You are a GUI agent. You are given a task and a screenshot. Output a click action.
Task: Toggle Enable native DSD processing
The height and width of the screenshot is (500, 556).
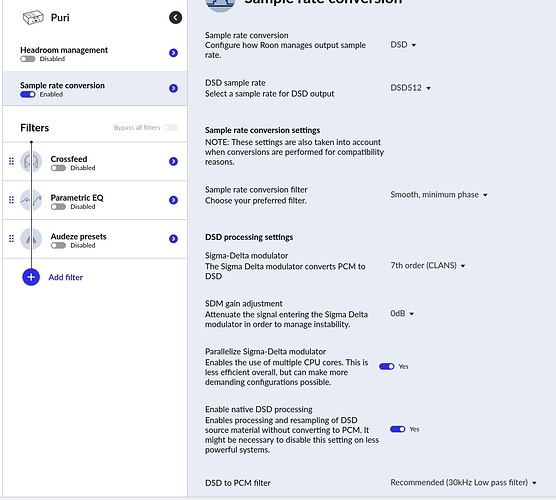point(397,429)
